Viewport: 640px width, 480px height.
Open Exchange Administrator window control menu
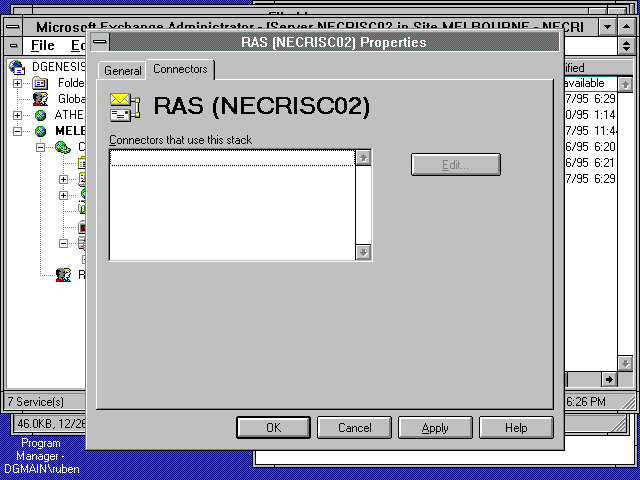point(13,27)
